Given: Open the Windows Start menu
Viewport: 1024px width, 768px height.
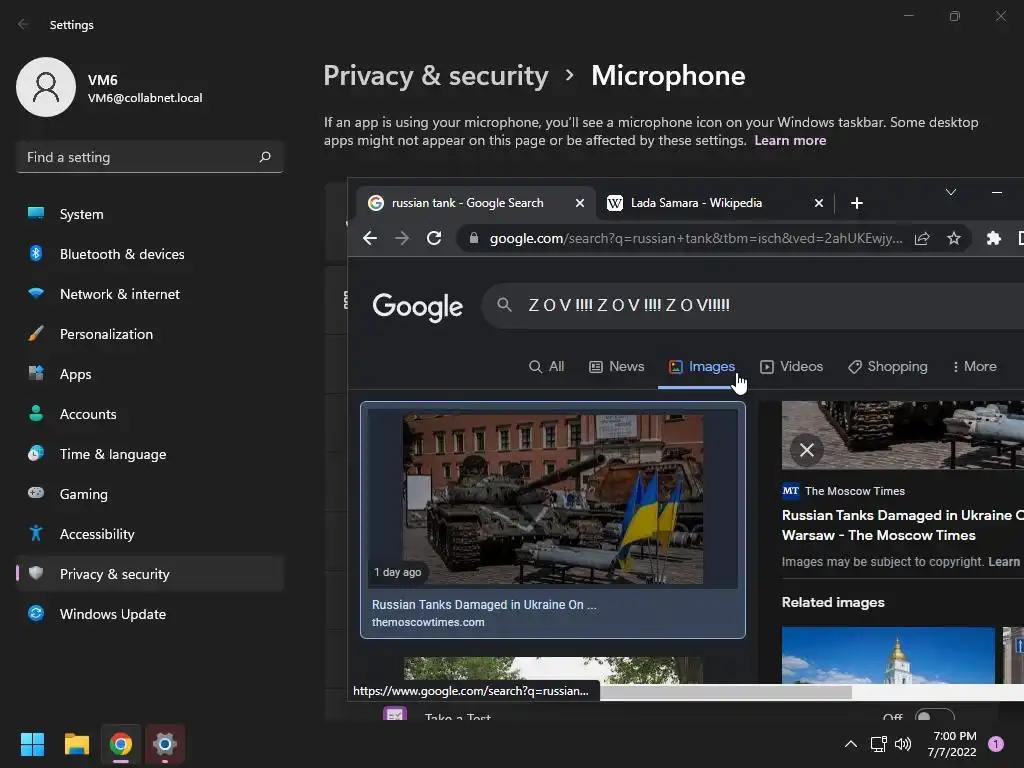Looking at the screenshot, I should 32,744.
